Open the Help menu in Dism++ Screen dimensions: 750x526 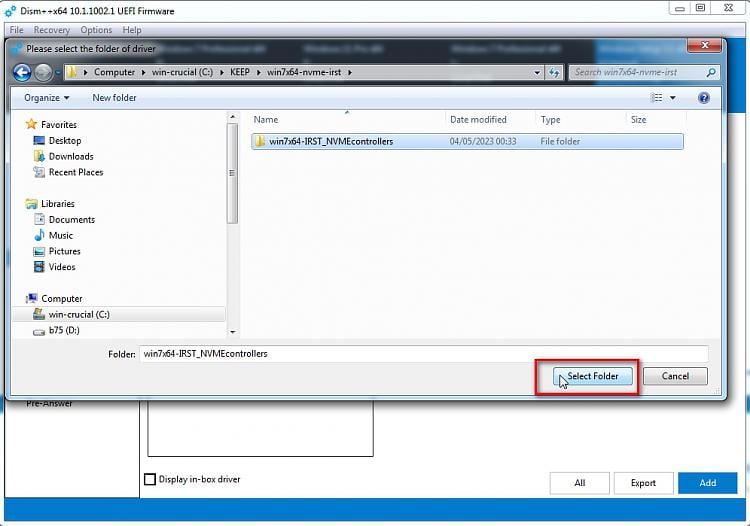click(132, 30)
